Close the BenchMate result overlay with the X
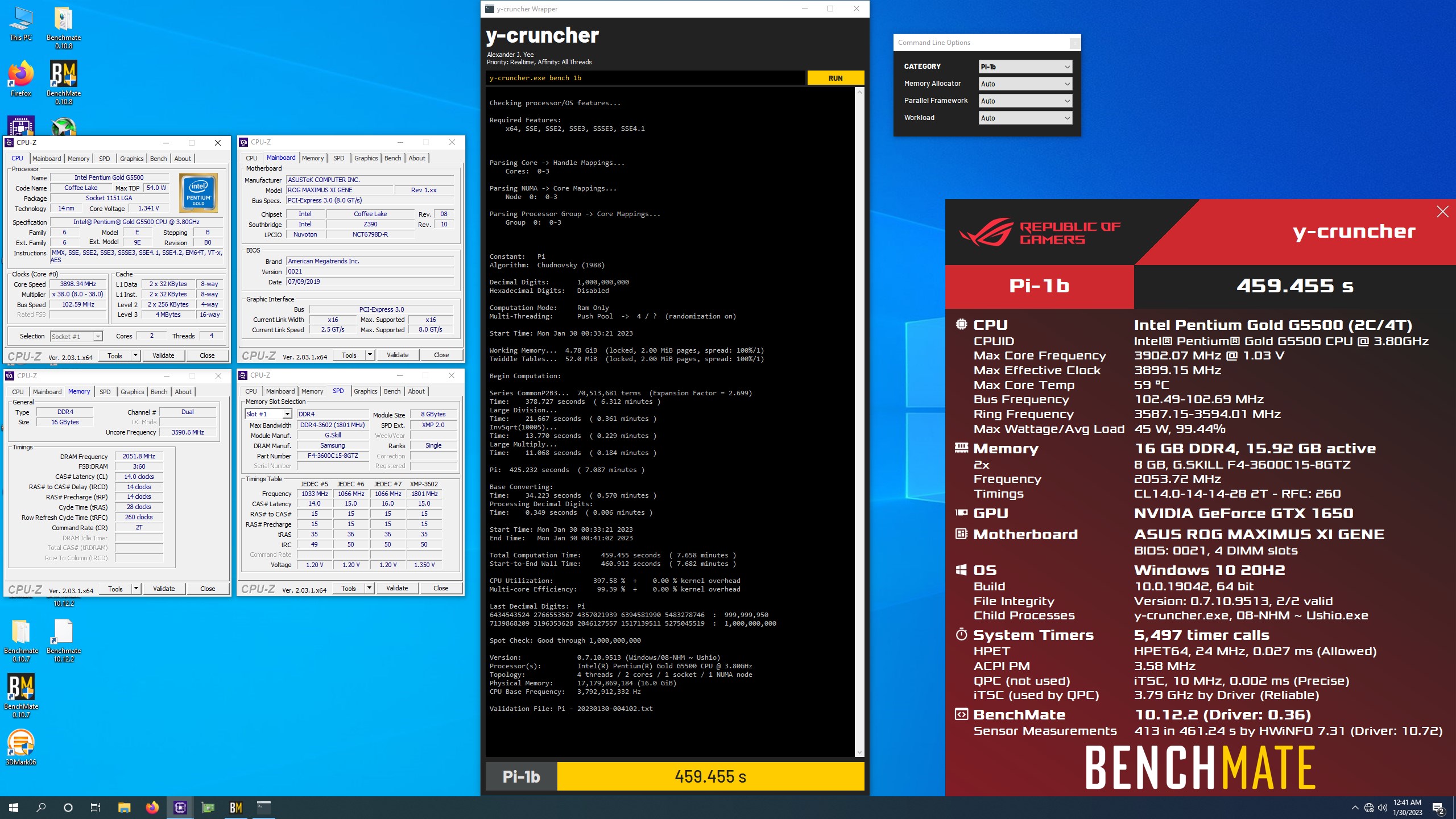This screenshot has height=819, width=1456. pyautogui.click(x=1442, y=212)
